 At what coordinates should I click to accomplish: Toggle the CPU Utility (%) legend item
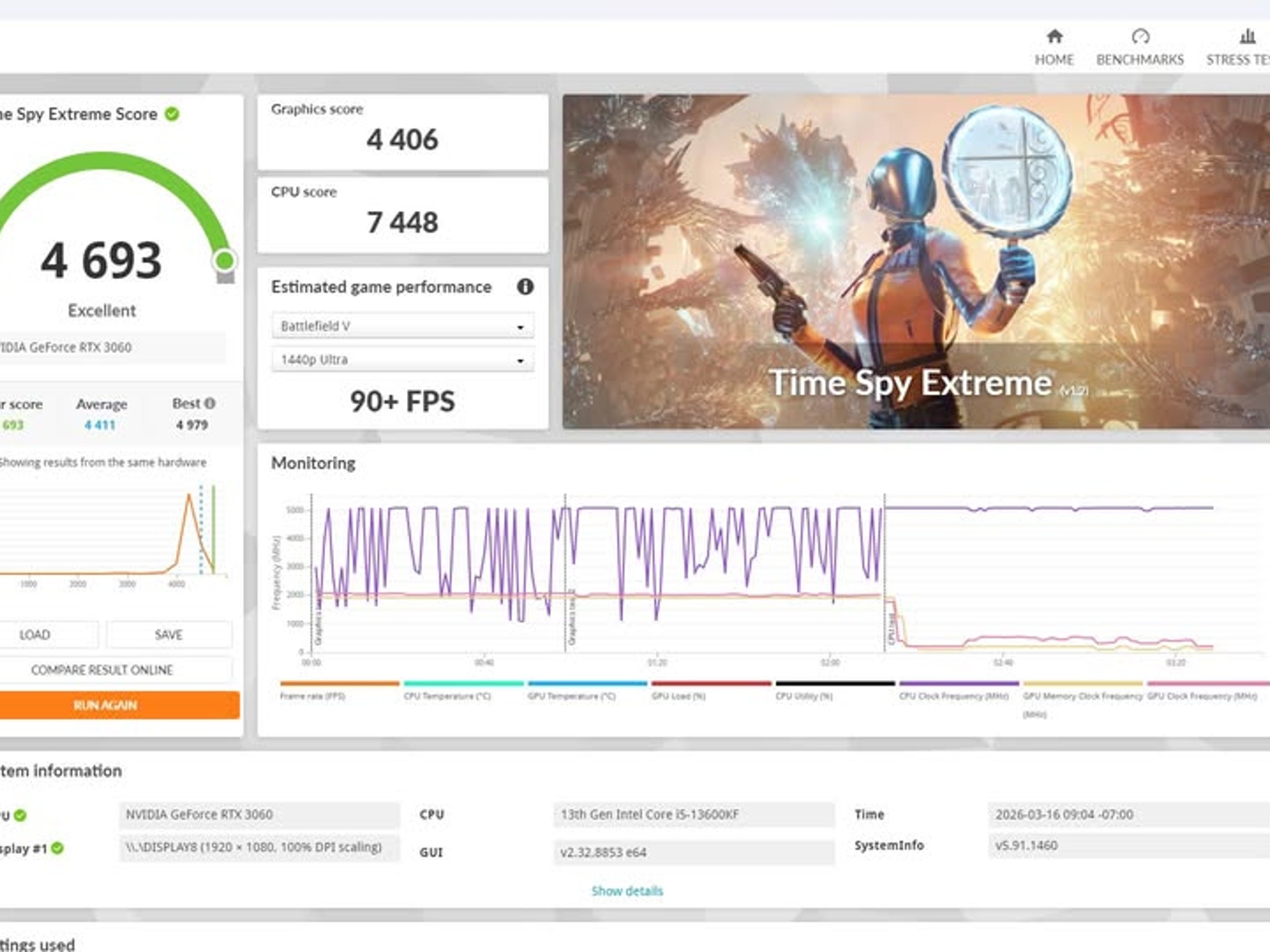835,690
